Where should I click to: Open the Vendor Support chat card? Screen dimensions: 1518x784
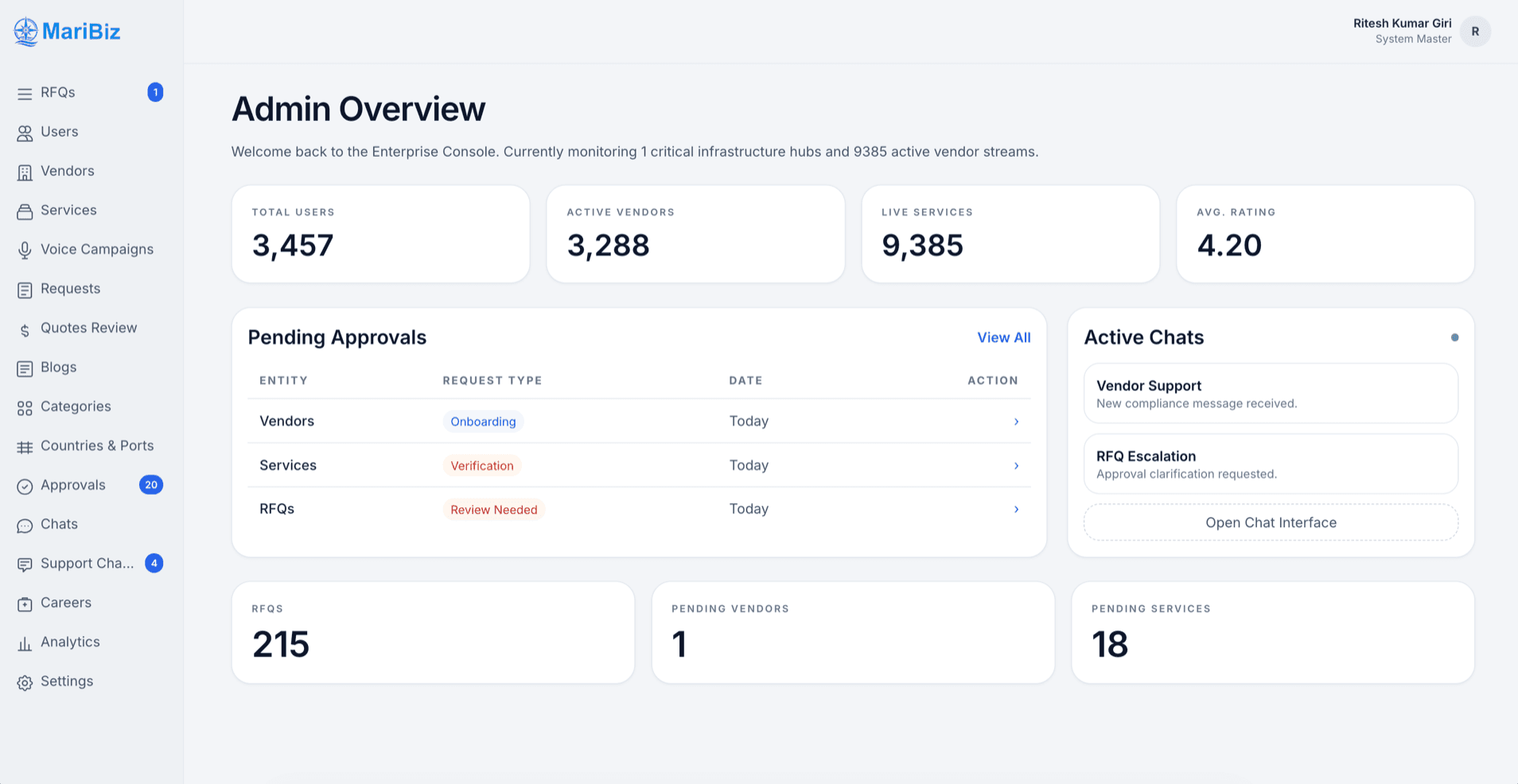pos(1271,394)
